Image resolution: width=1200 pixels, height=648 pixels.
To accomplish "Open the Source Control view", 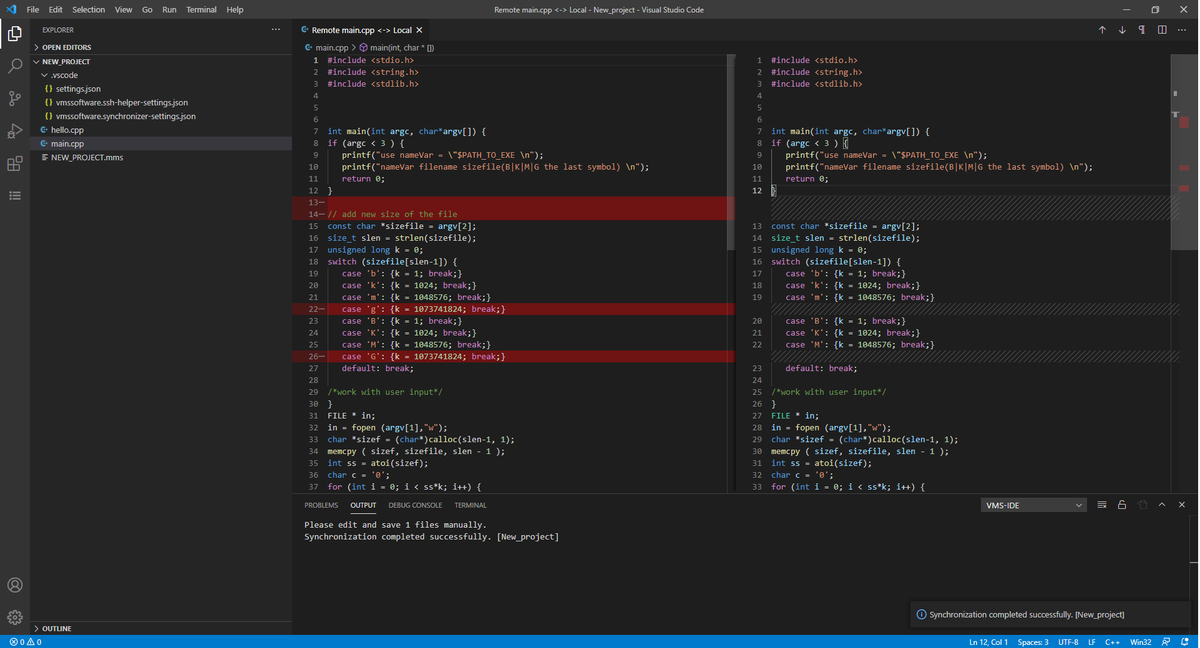I will [x=15, y=98].
